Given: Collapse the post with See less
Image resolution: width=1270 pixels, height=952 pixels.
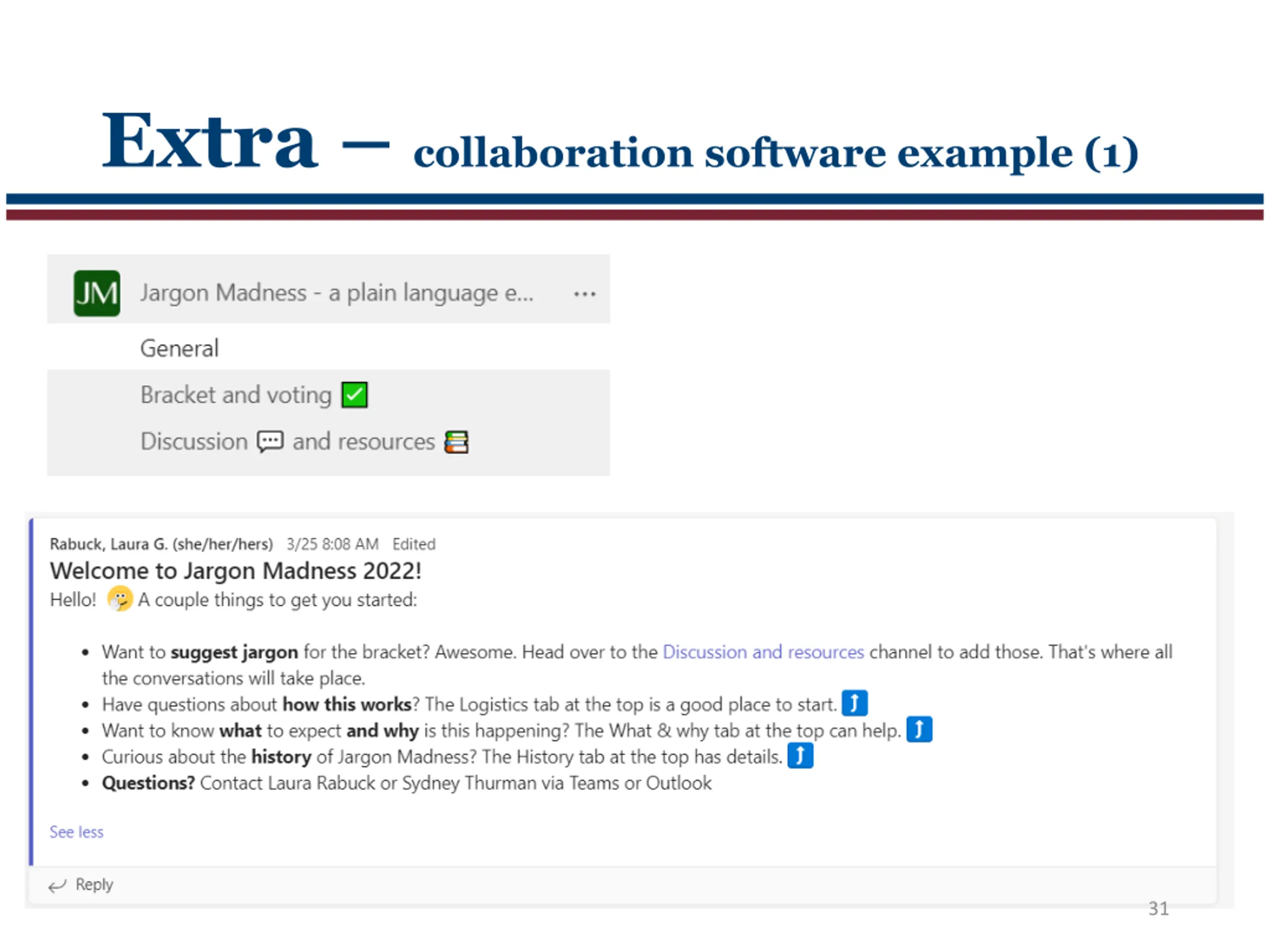Looking at the screenshot, I should [76, 832].
